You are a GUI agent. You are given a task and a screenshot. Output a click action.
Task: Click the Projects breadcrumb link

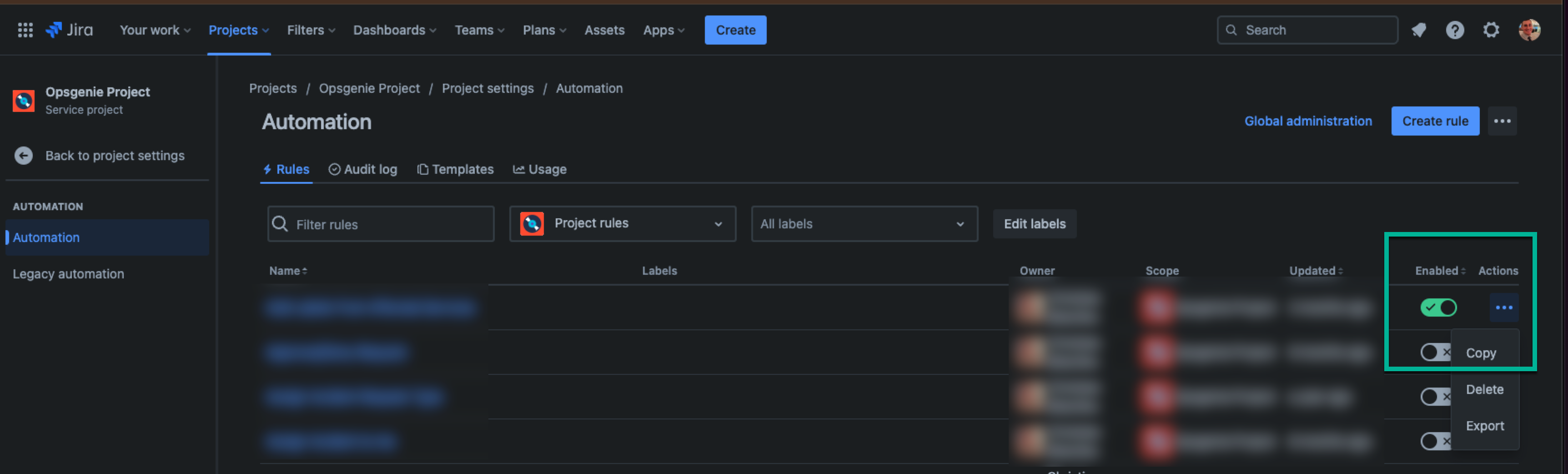click(x=273, y=88)
